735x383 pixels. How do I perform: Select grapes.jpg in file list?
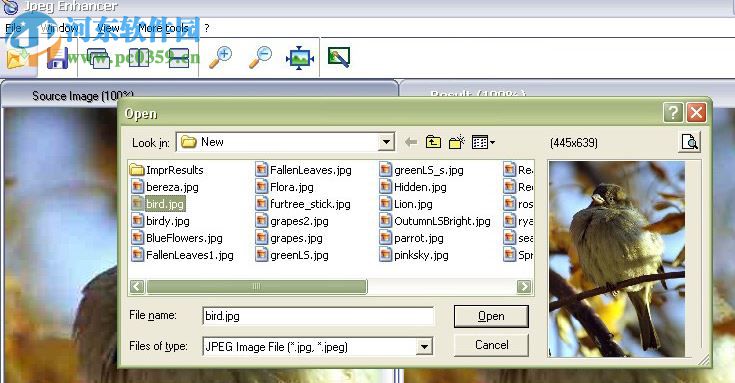point(289,238)
